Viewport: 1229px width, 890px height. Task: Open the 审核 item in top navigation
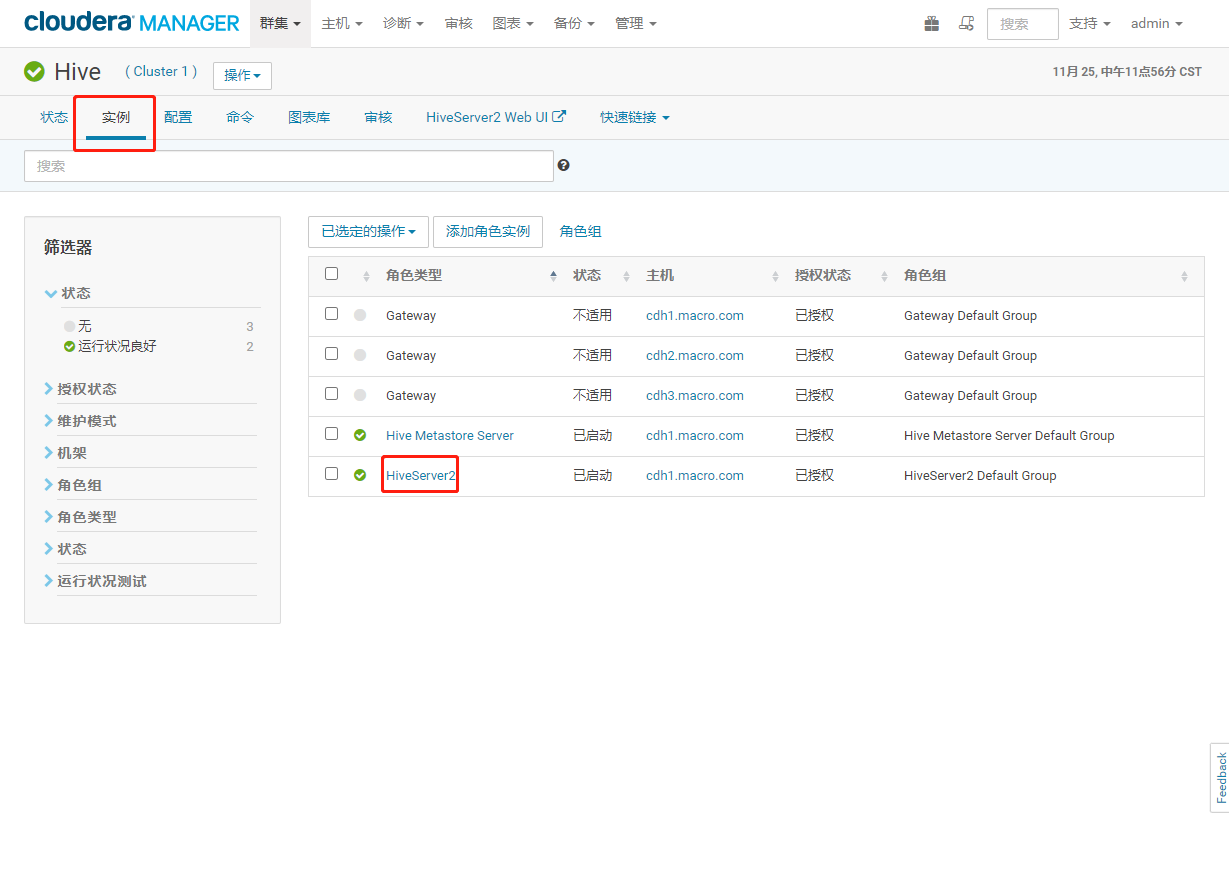[459, 23]
